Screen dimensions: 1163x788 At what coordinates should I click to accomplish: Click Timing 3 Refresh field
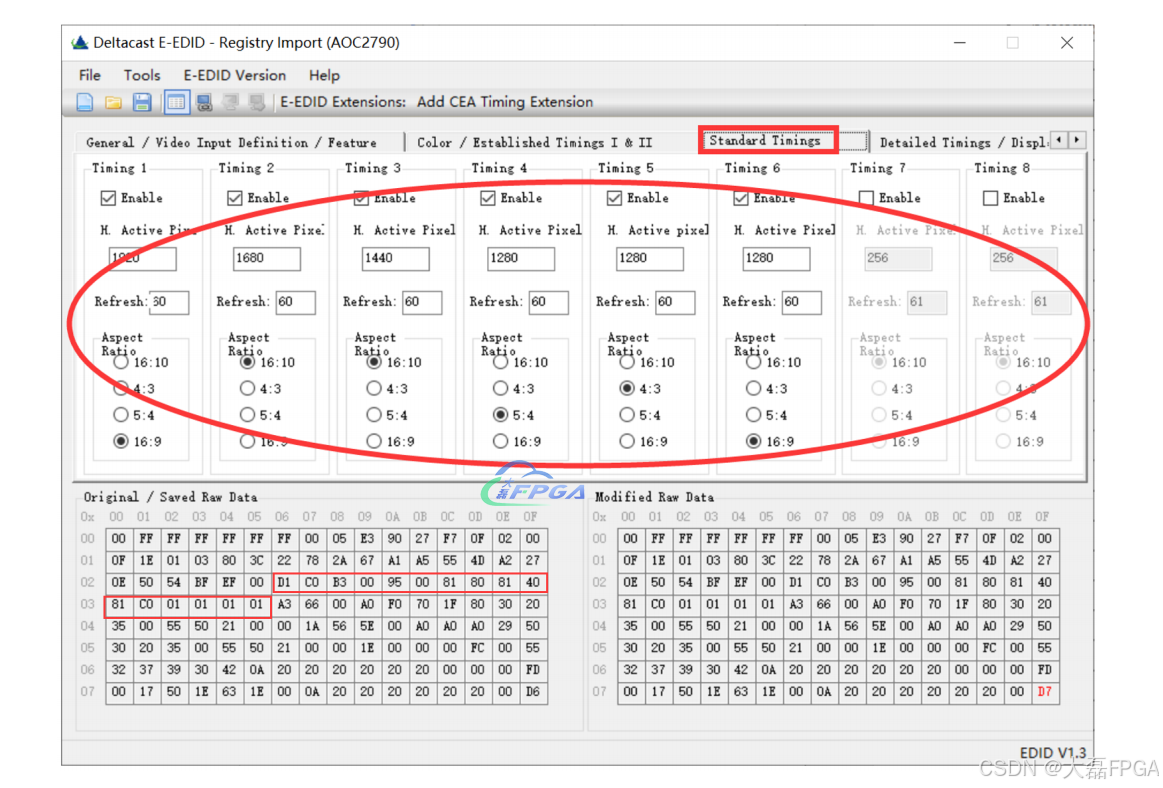422,302
